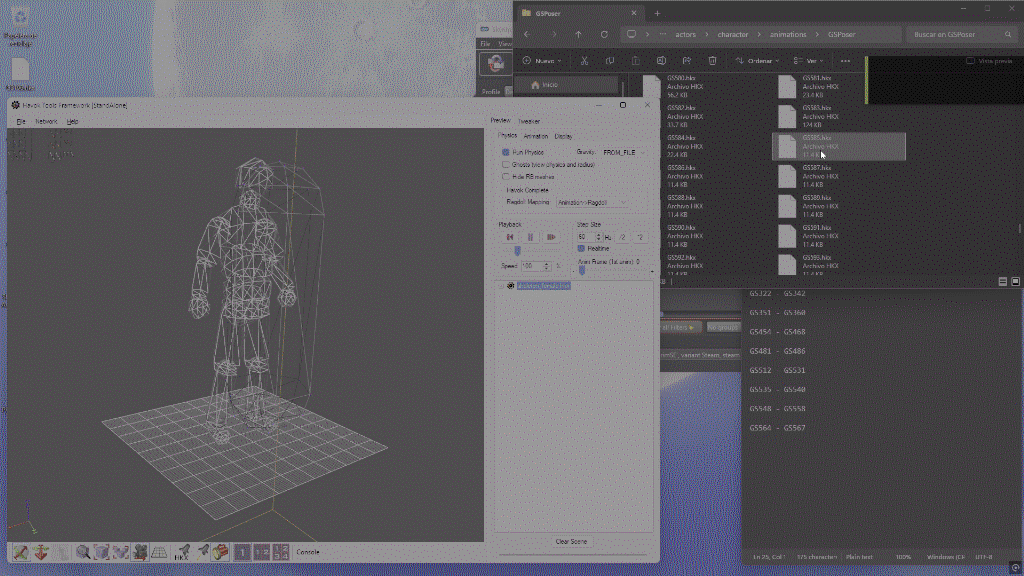Click the search magnifier in Explorer search box
This screenshot has height=576, width=1024.
1008,35
